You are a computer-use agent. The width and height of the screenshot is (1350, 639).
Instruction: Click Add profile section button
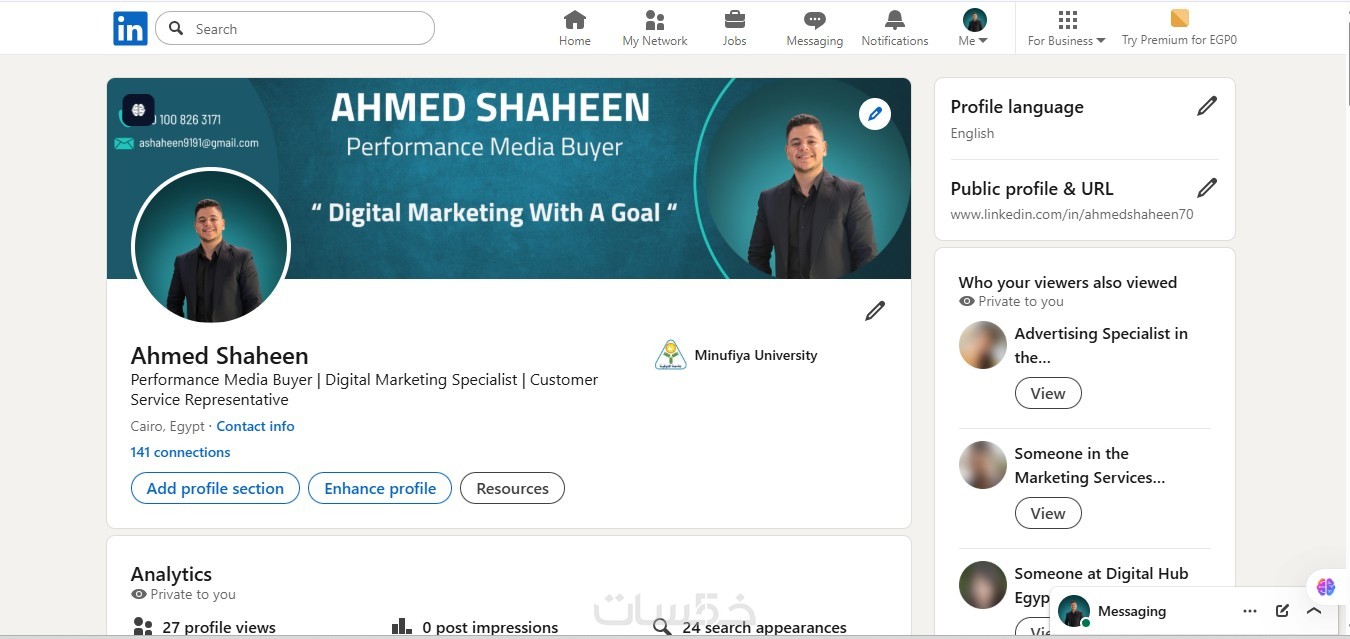coord(215,488)
